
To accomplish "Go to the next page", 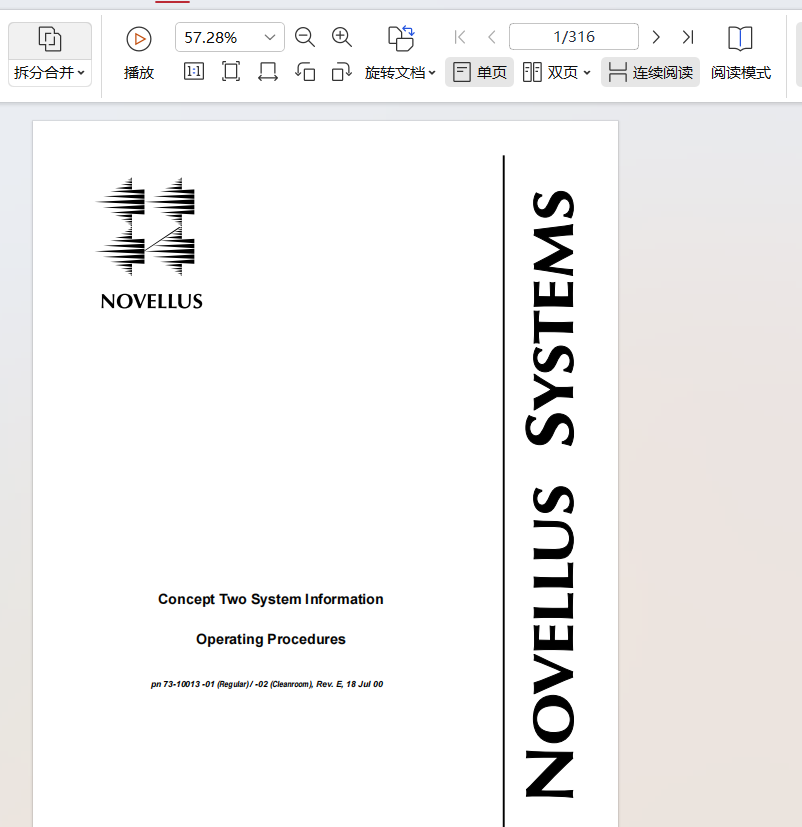I will pyautogui.click(x=656, y=37).
